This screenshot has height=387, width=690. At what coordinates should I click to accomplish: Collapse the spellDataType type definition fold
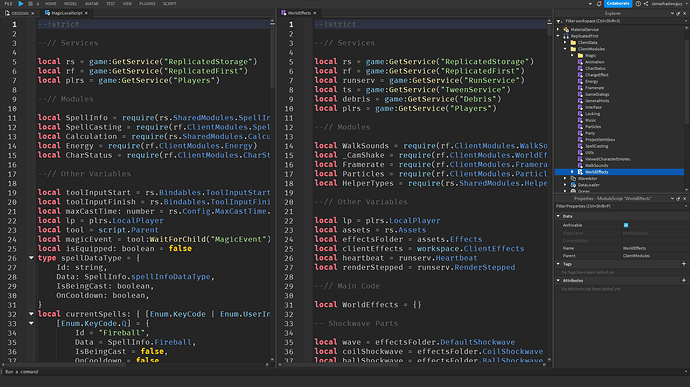(x=31, y=258)
